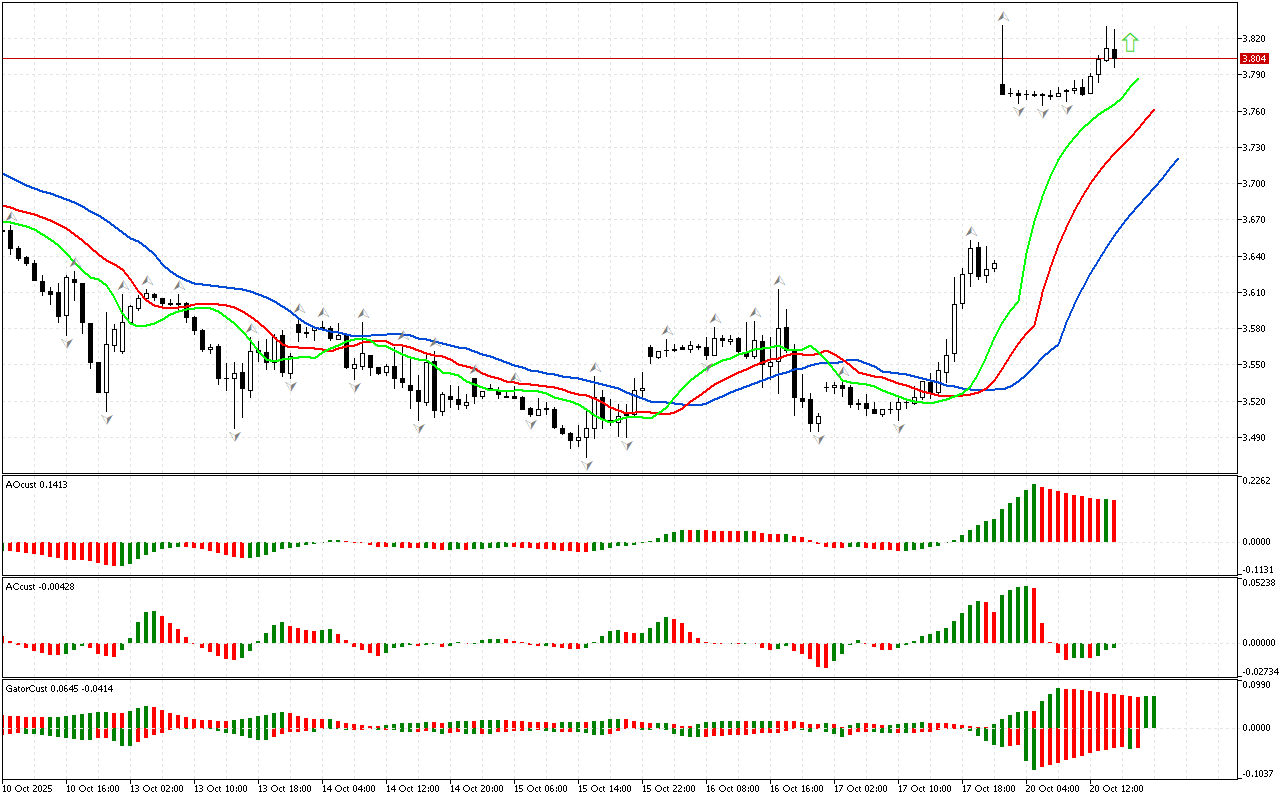This screenshot has width=1280, height=800.
Task: Click the red 3.804 current price tag
Action: [x=1253, y=59]
